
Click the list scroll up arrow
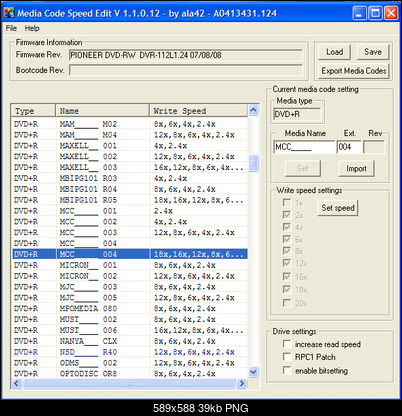(x=253, y=110)
